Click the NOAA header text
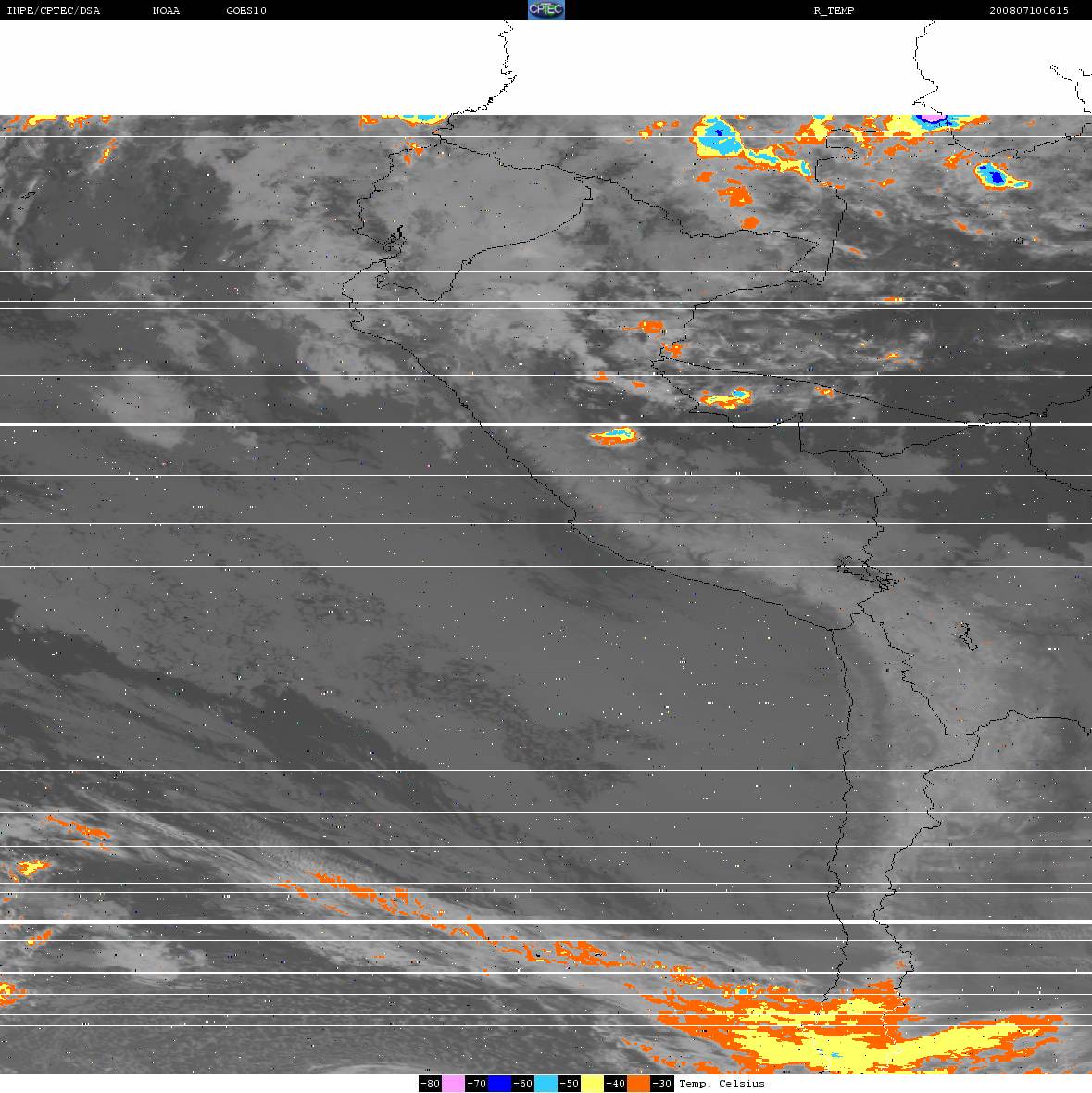1092x1093 pixels. pyautogui.click(x=166, y=10)
